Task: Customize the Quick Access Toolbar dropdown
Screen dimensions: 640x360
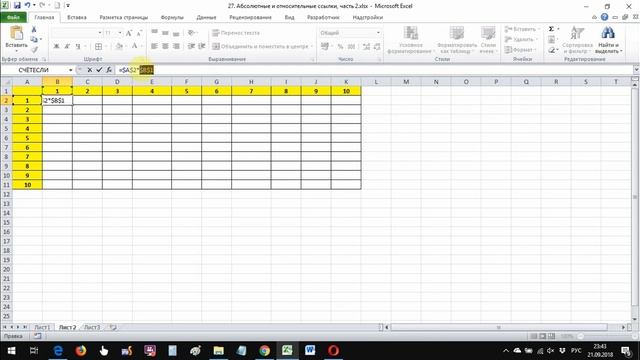Action: click(68, 6)
